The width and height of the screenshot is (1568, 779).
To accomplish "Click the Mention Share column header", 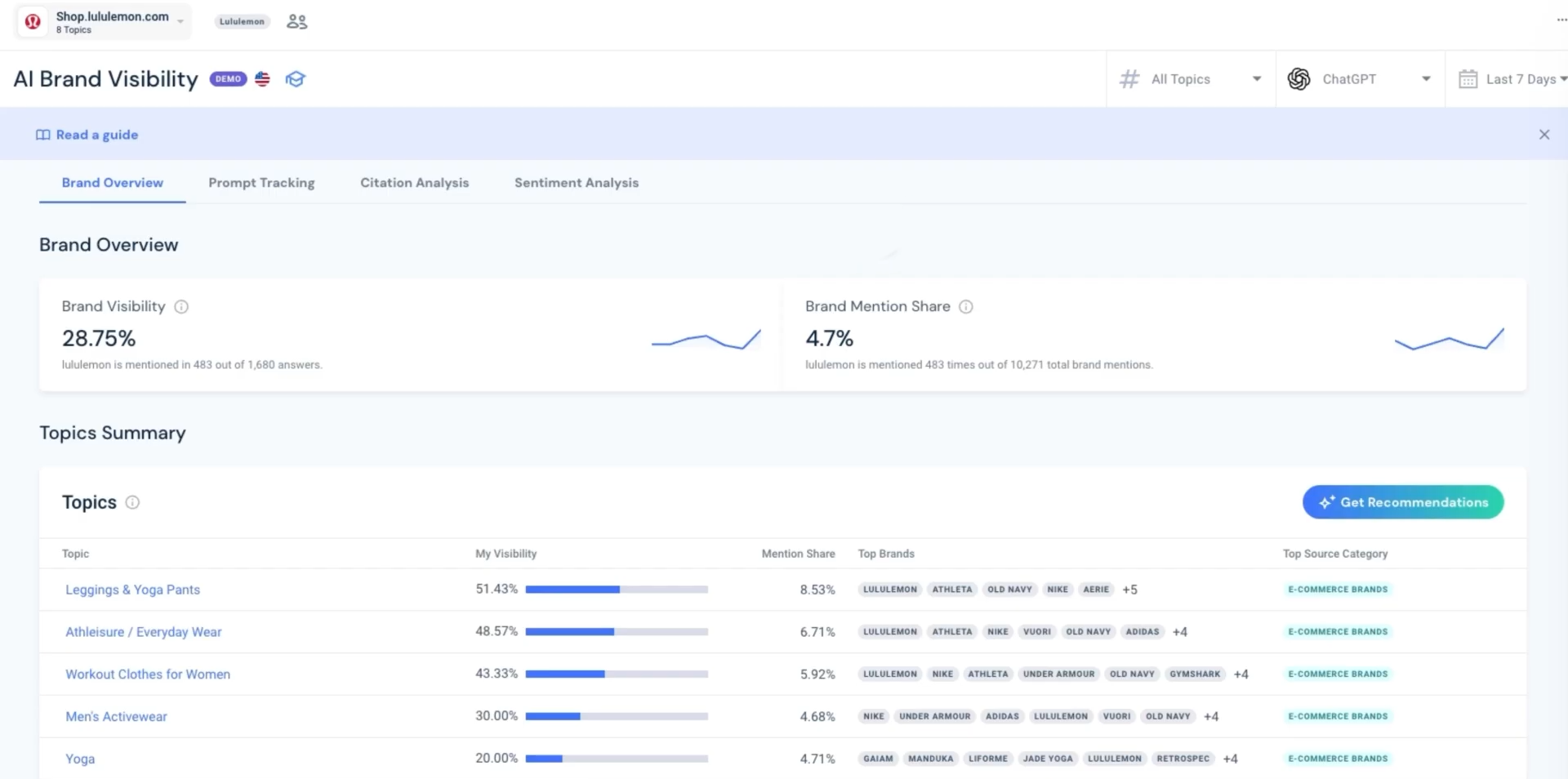I will 798,554.
